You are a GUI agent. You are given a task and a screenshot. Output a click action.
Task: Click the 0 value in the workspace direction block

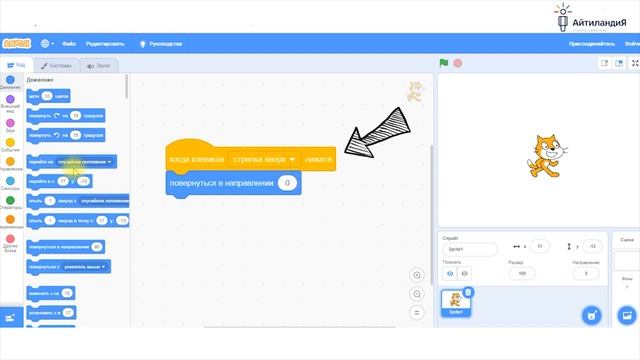[287, 183]
